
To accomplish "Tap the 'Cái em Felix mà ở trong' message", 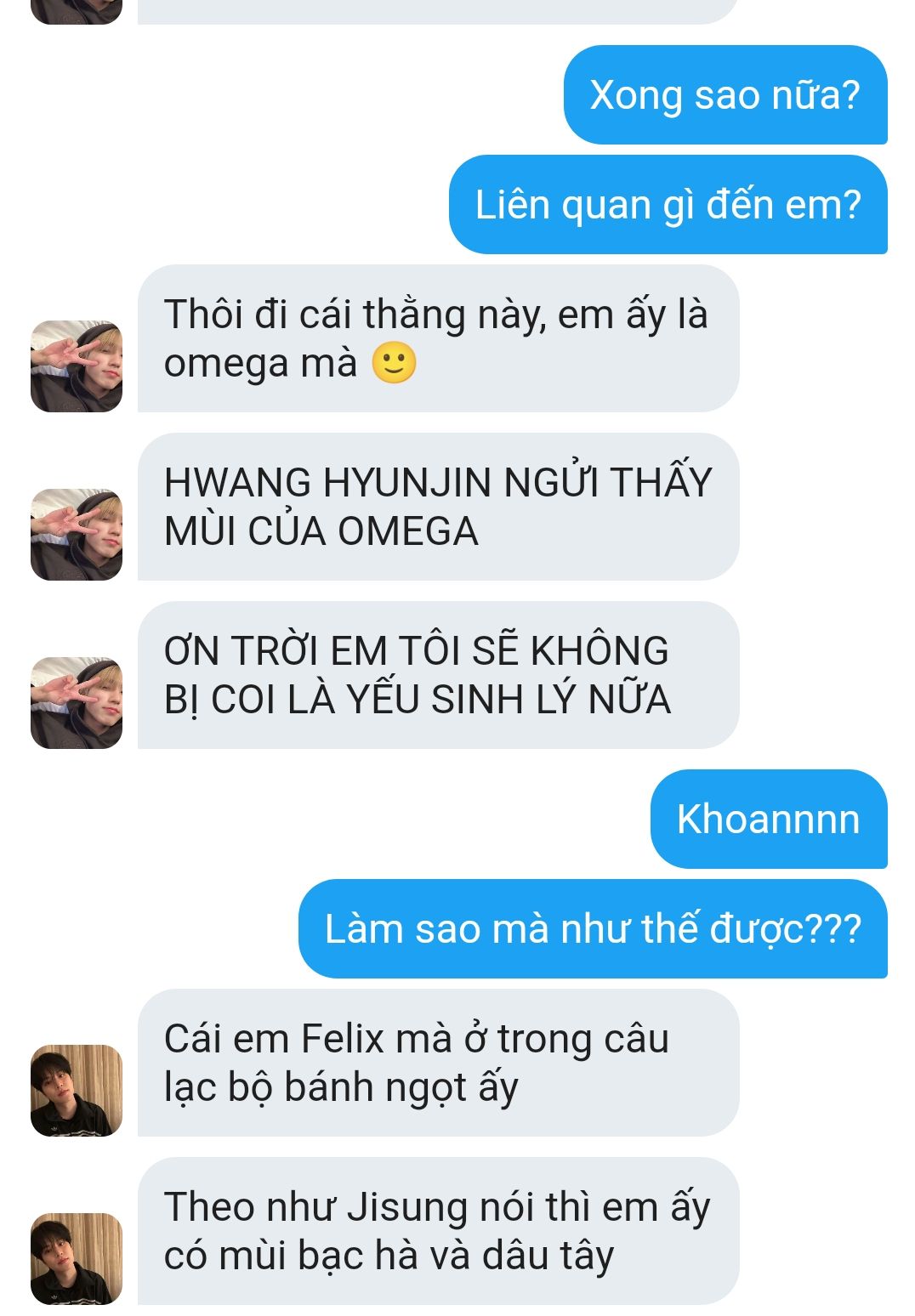I will (x=438, y=1063).
